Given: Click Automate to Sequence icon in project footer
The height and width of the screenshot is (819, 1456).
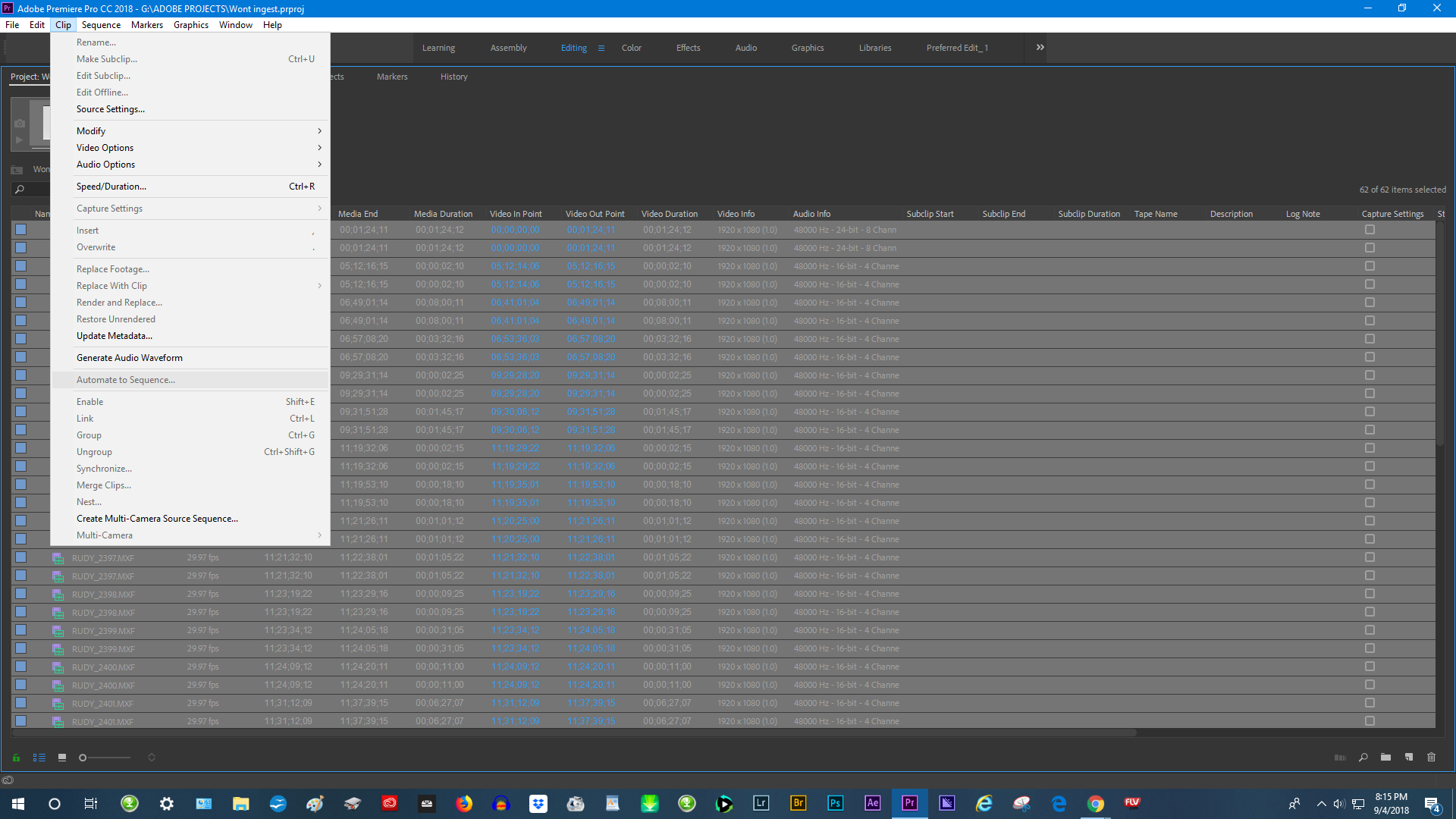Looking at the screenshot, I should [x=1340, y=758].
